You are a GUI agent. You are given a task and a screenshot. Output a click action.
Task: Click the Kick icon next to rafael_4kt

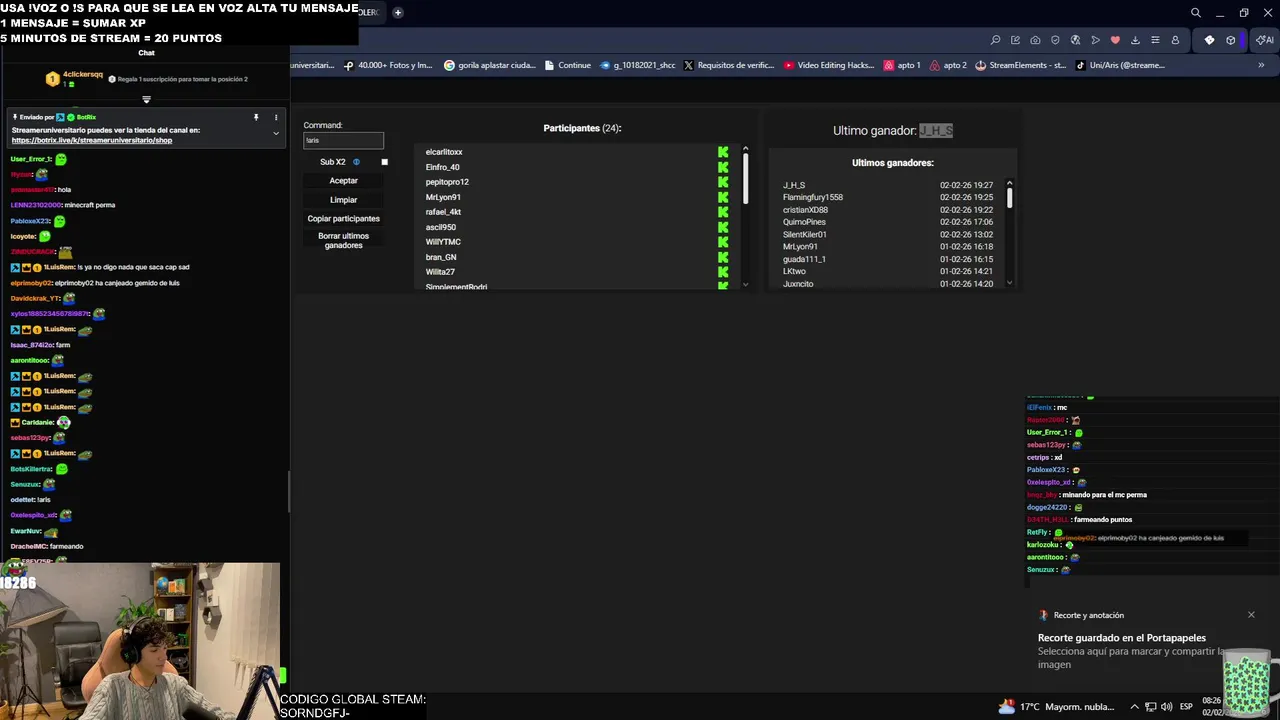tap(723, 212)
